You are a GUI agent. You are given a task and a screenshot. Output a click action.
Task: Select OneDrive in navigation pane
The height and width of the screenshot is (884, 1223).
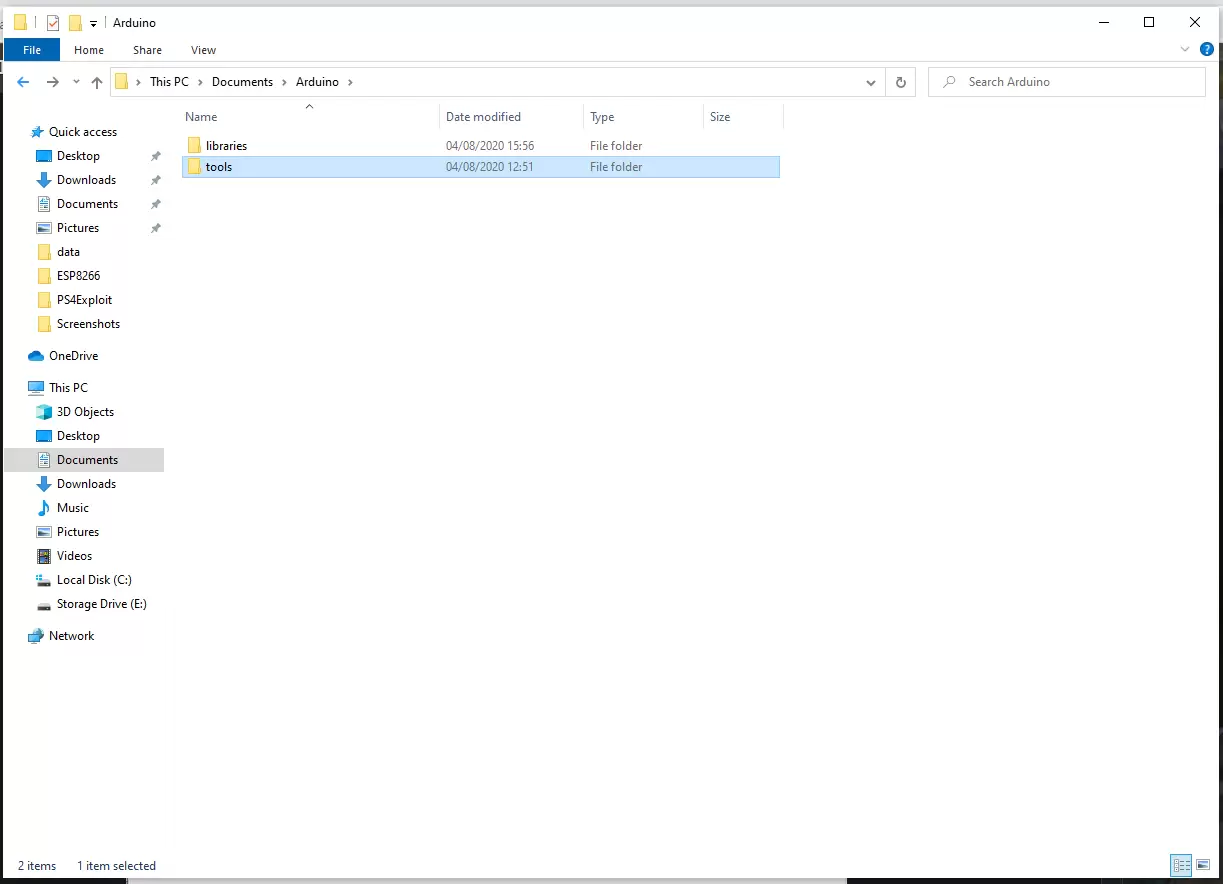[73, 356]
